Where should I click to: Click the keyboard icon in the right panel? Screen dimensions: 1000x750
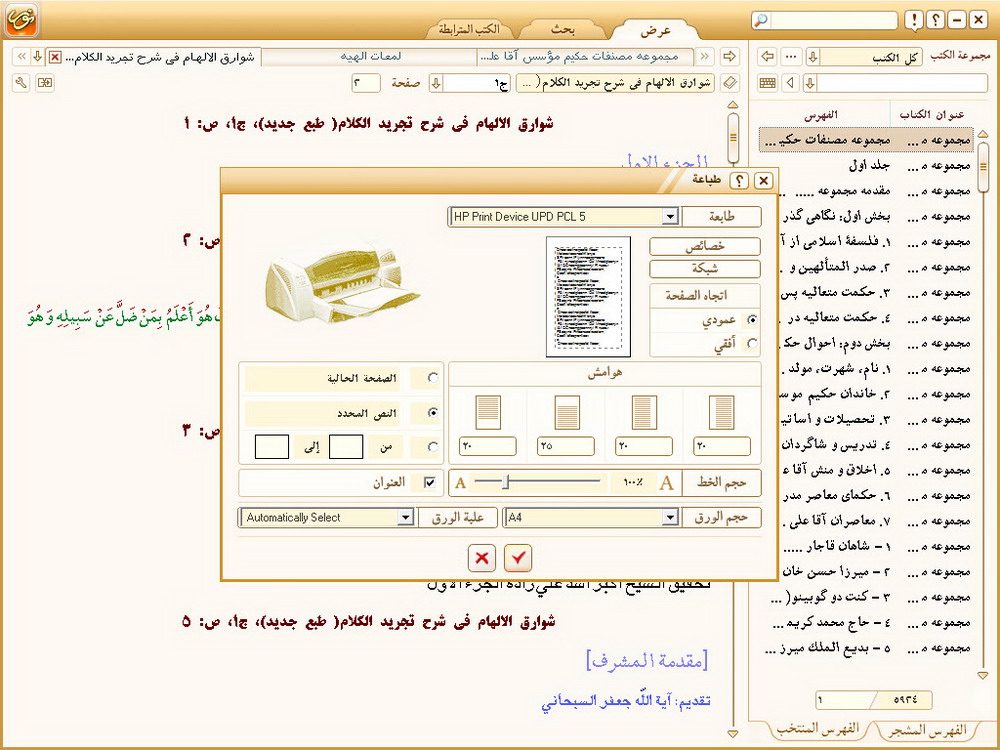(769, 82)
